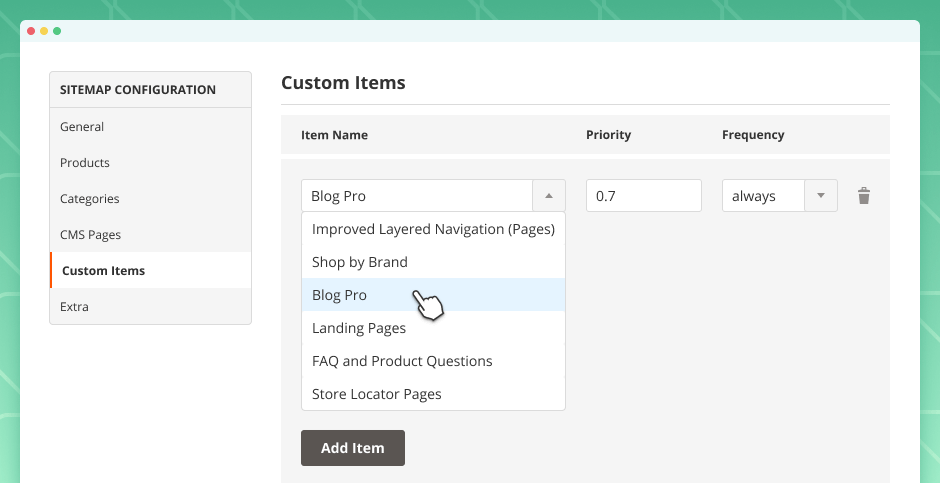This screenshot has width=940, height=483.
Task: Pick Blog Pro in the dropdown list
Action: [433, 295]
